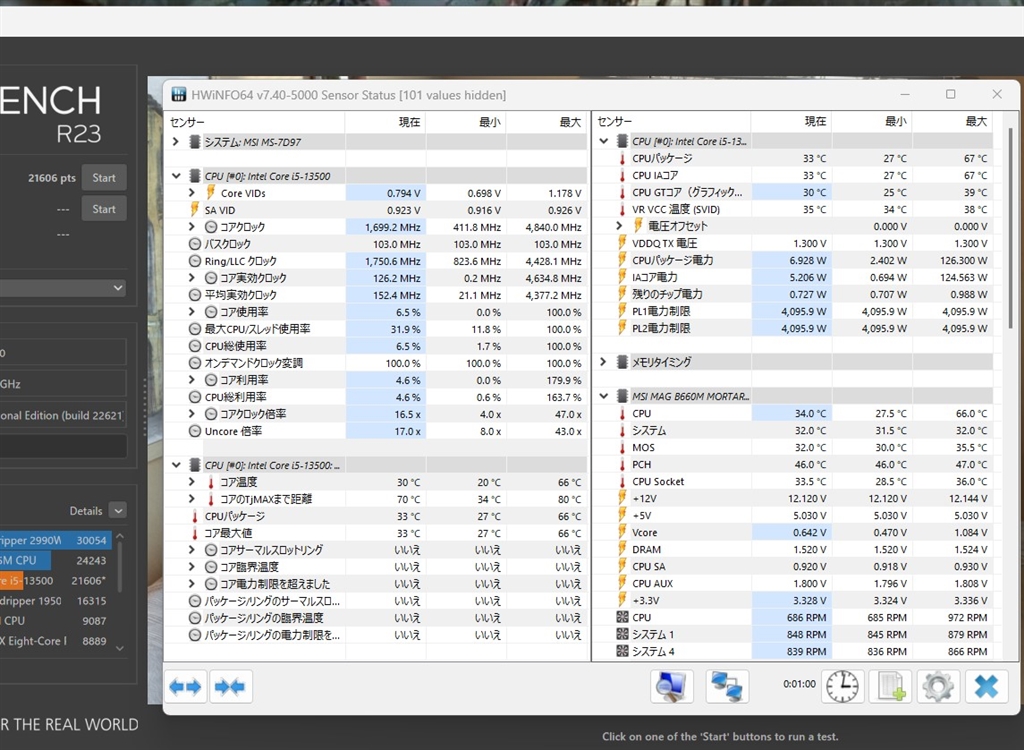Expand the コア使用率 row

click(191, 312)
